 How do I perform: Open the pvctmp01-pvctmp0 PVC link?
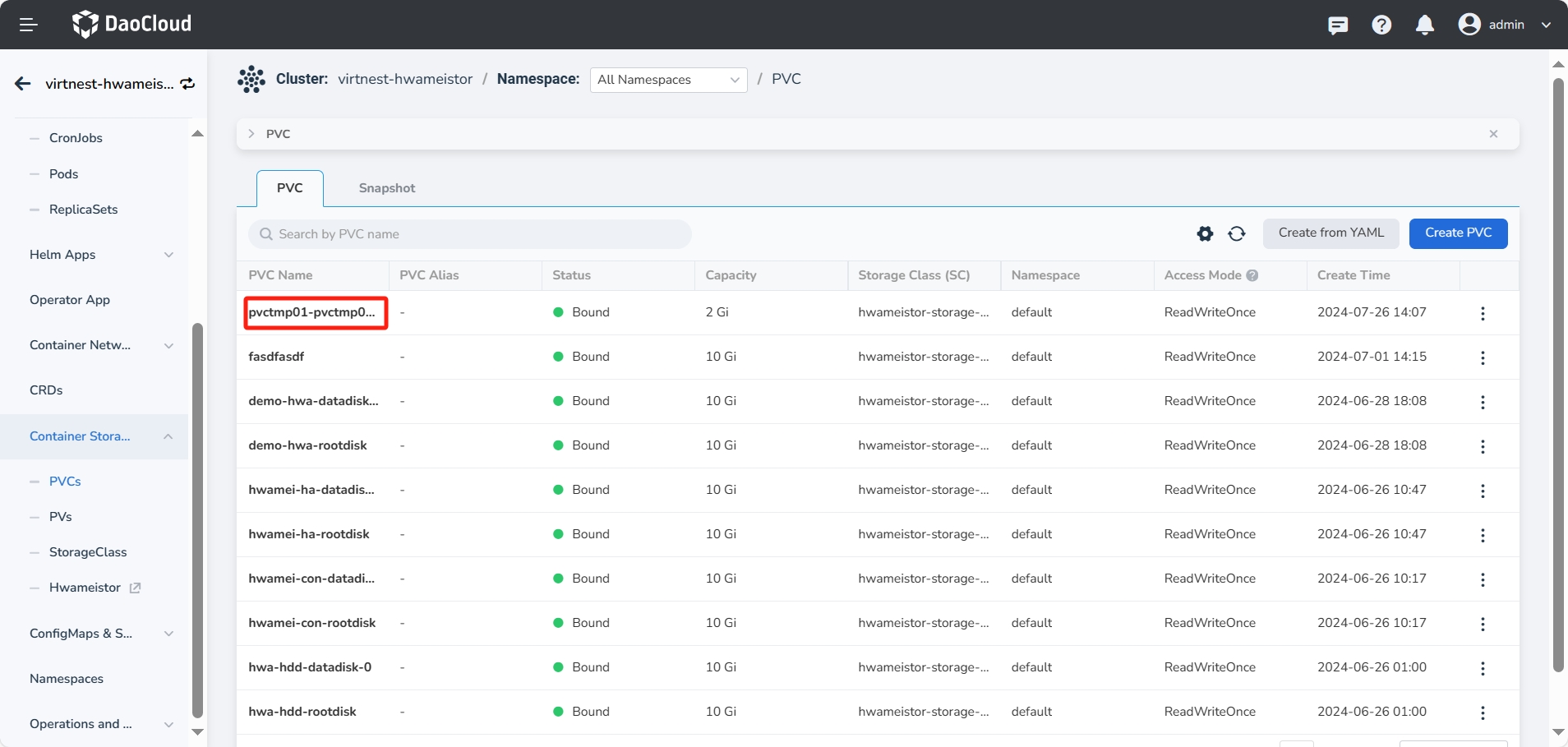tap(312, 312)
